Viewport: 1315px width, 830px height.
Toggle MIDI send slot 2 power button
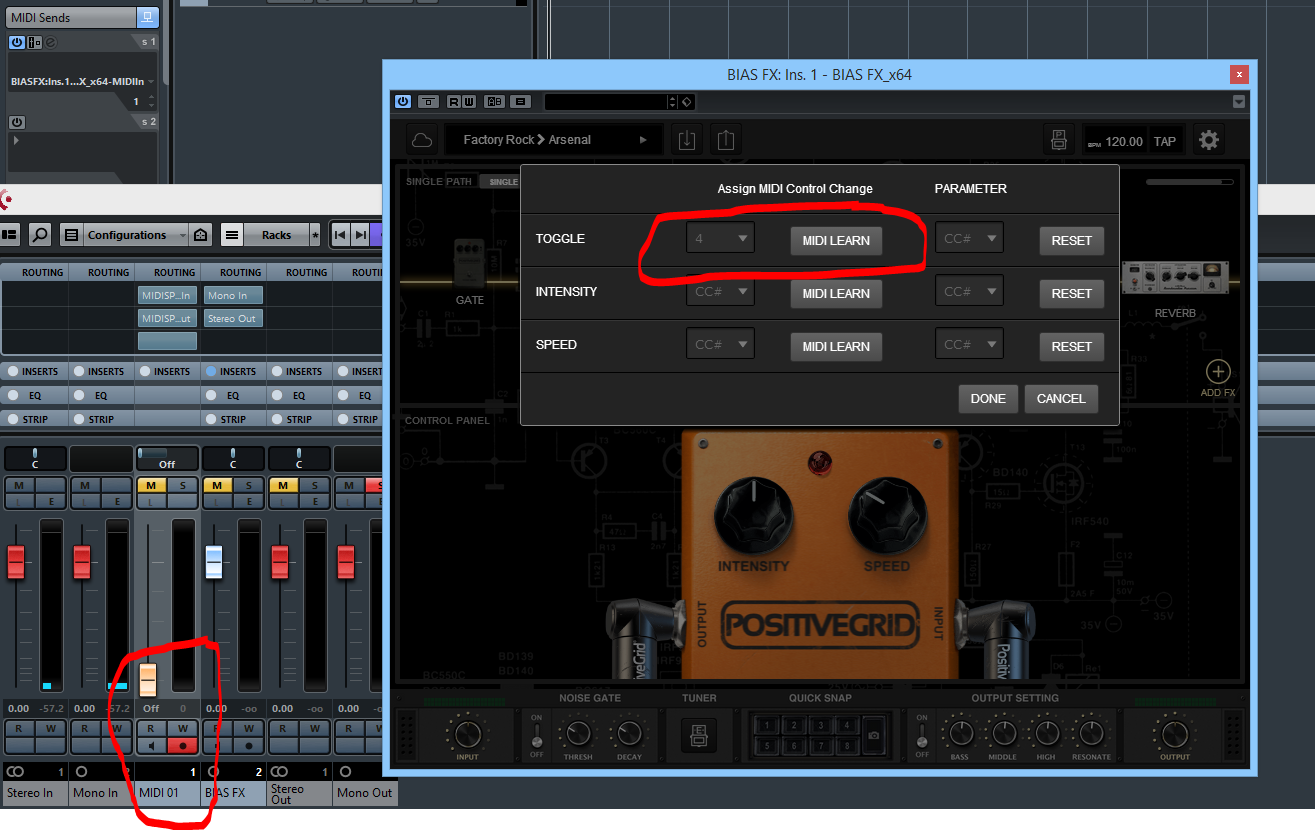tap(17, 122)
